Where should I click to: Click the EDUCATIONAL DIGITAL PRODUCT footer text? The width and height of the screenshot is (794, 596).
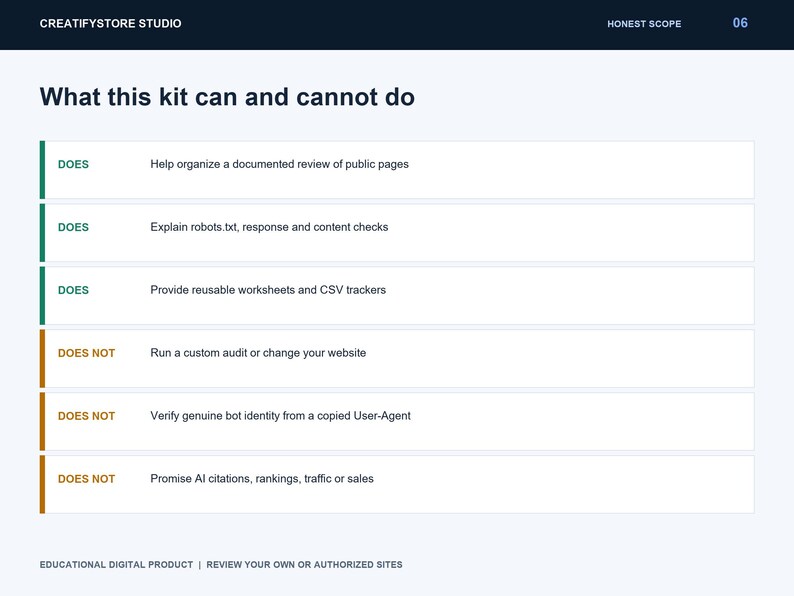116,565
